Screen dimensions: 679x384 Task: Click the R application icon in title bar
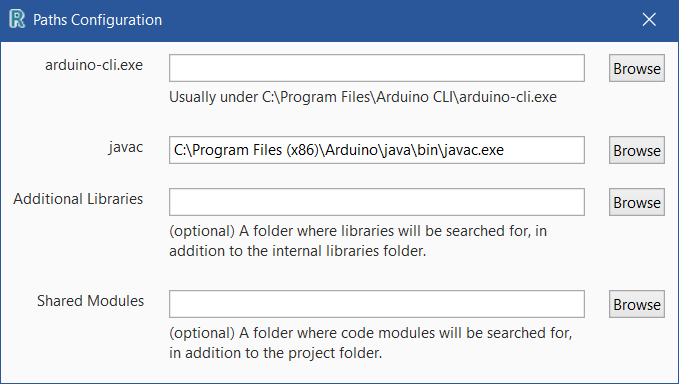[x=17, y=19]
